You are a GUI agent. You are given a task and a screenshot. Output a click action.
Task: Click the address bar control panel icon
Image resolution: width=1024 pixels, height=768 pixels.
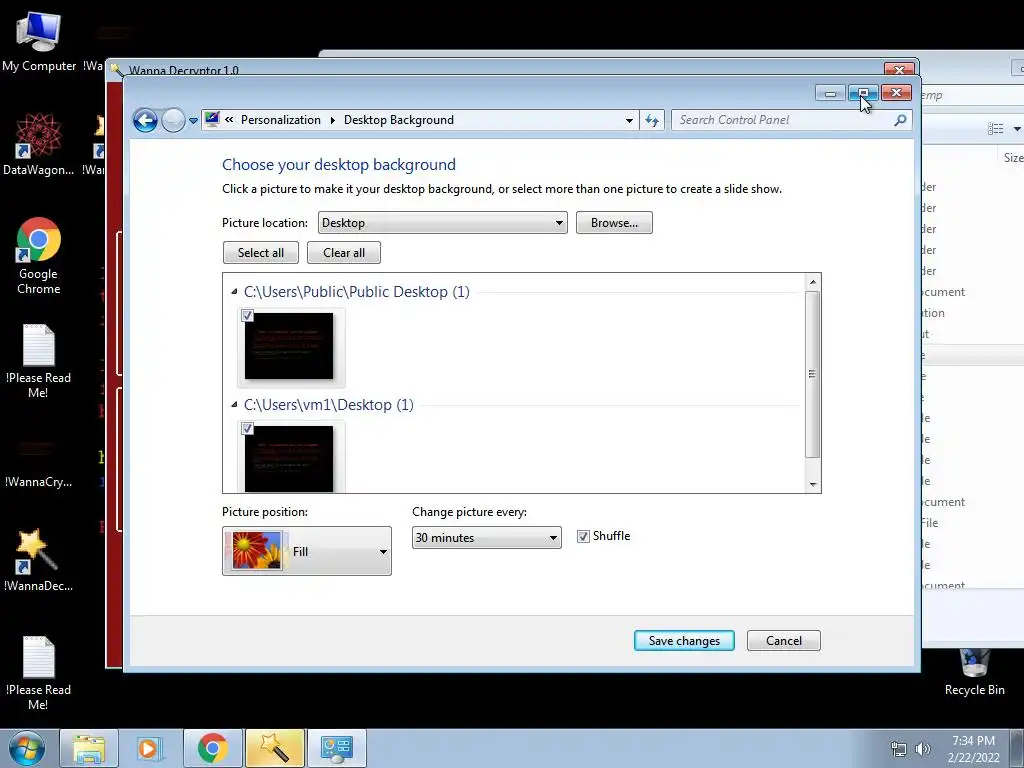click(212, 120)
